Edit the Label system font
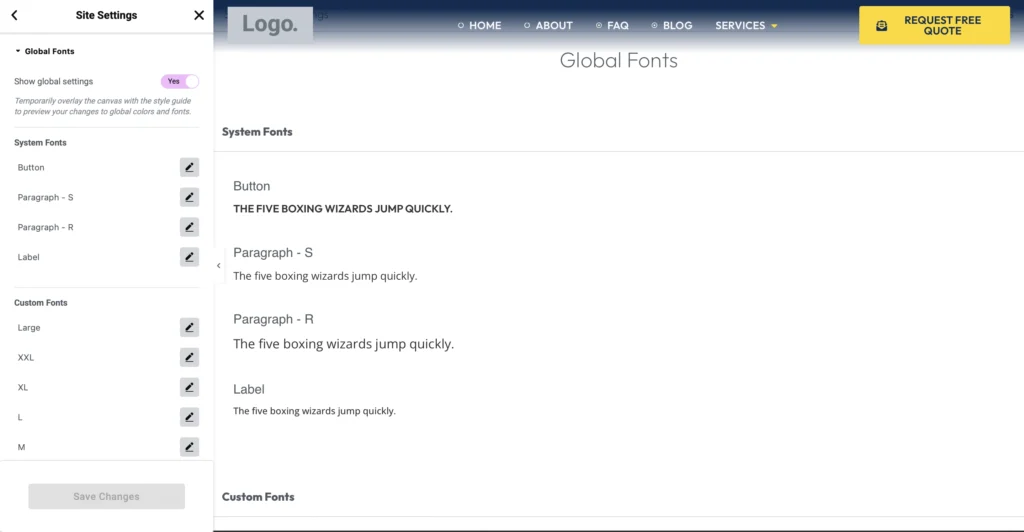This screenshot has width=1024, height=532. tap(189, 257)
